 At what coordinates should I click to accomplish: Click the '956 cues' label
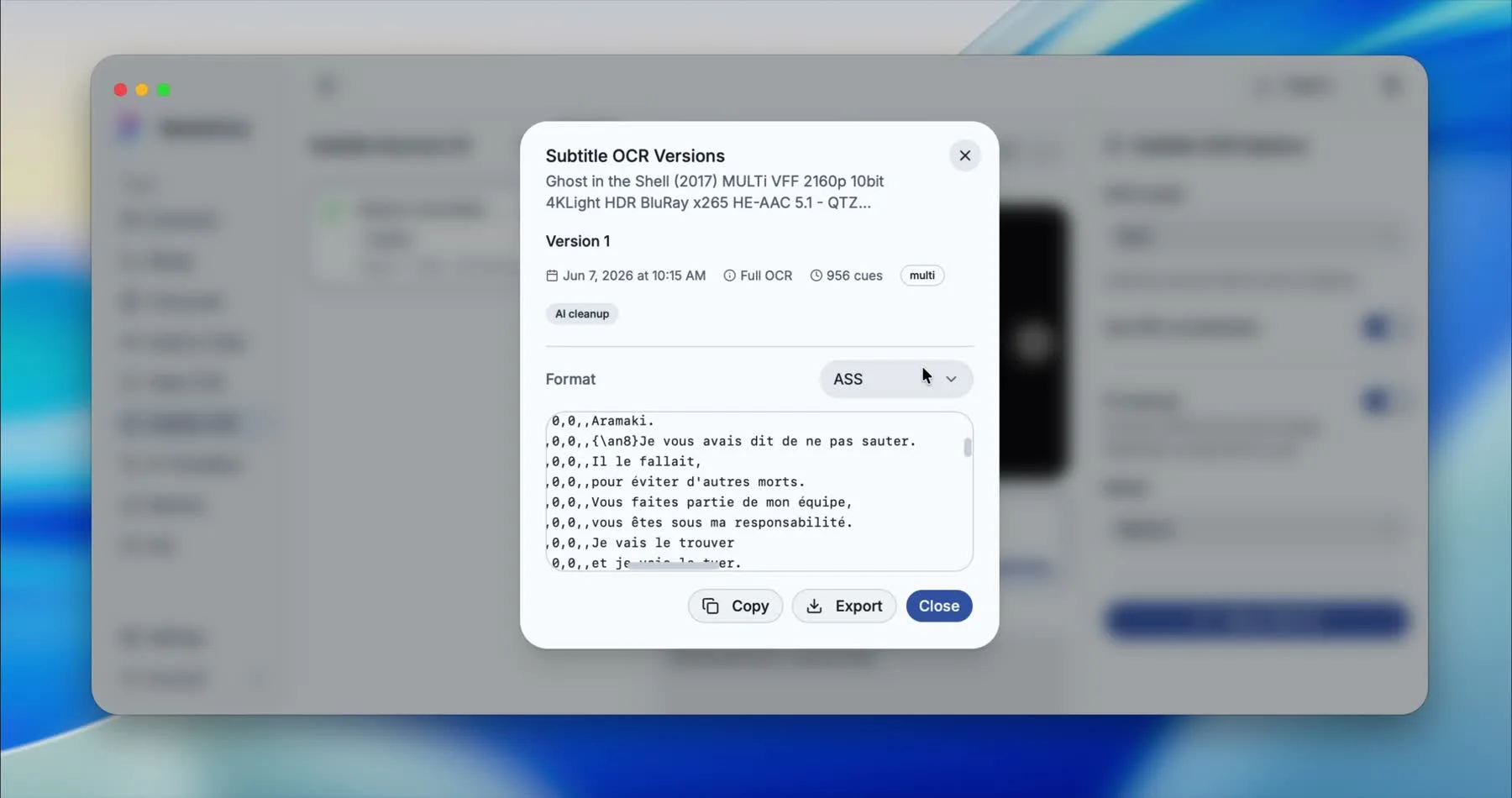[854, 276]
